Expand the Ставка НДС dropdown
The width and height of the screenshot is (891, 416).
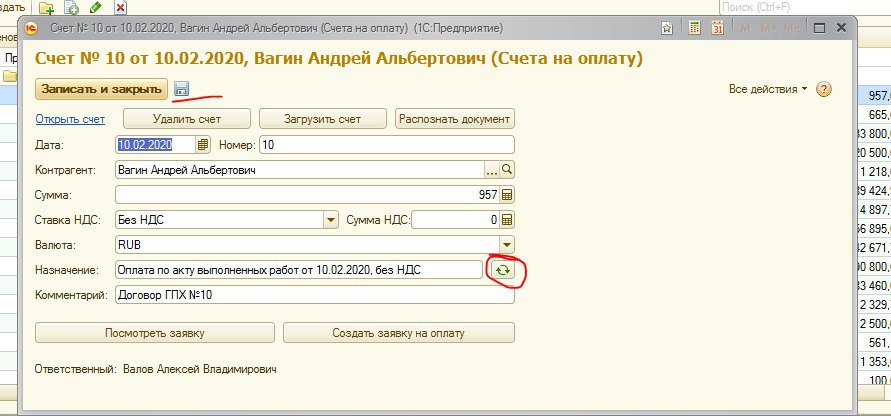[x=330, y=220]
